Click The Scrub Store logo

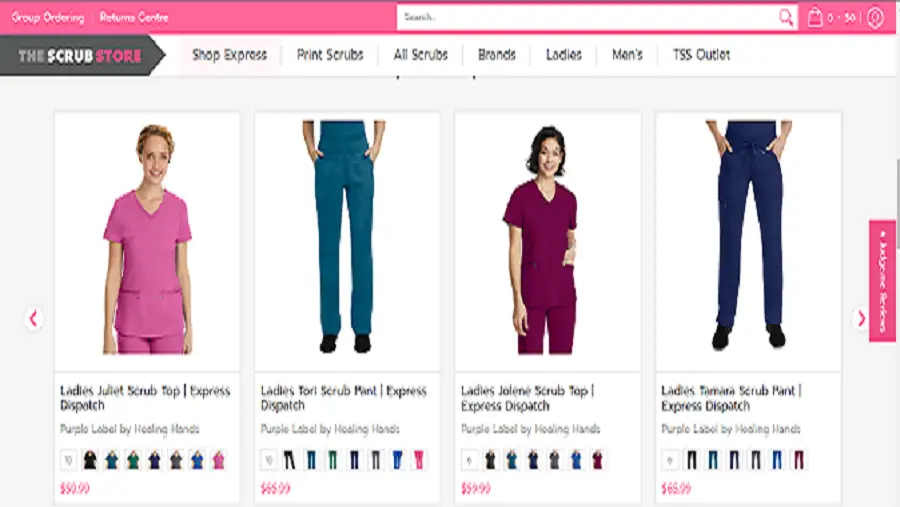[80, 56]
